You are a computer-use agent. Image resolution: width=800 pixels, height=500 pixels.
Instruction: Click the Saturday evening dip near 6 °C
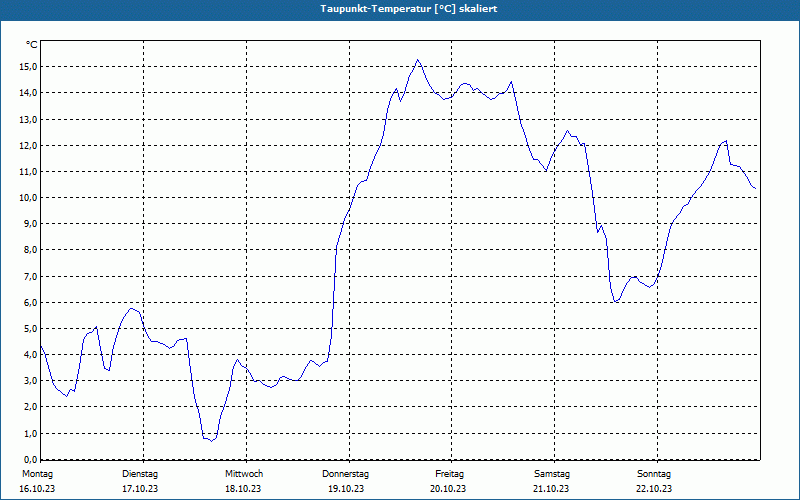coord(616,301)
